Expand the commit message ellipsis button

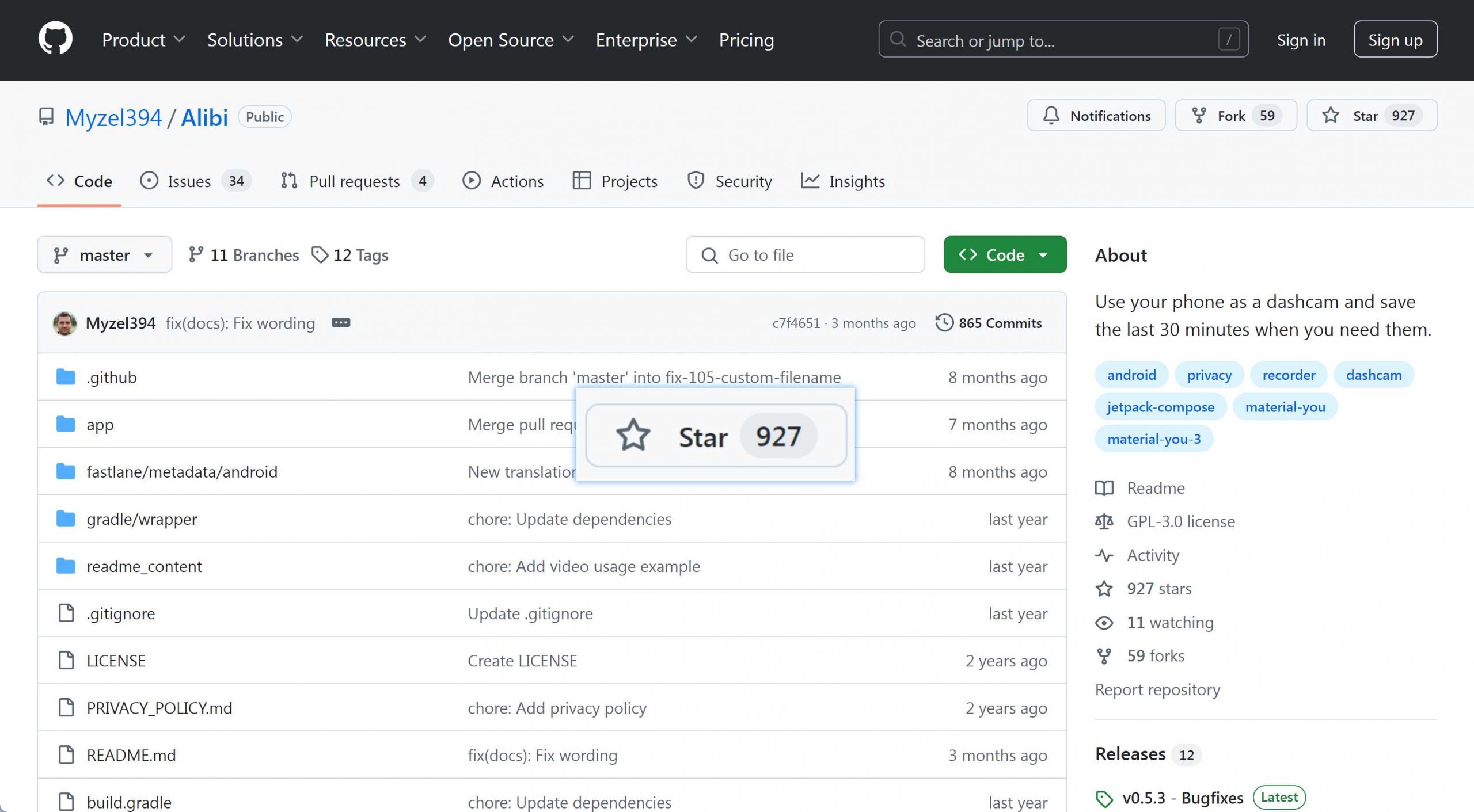[x=340, y=323]
